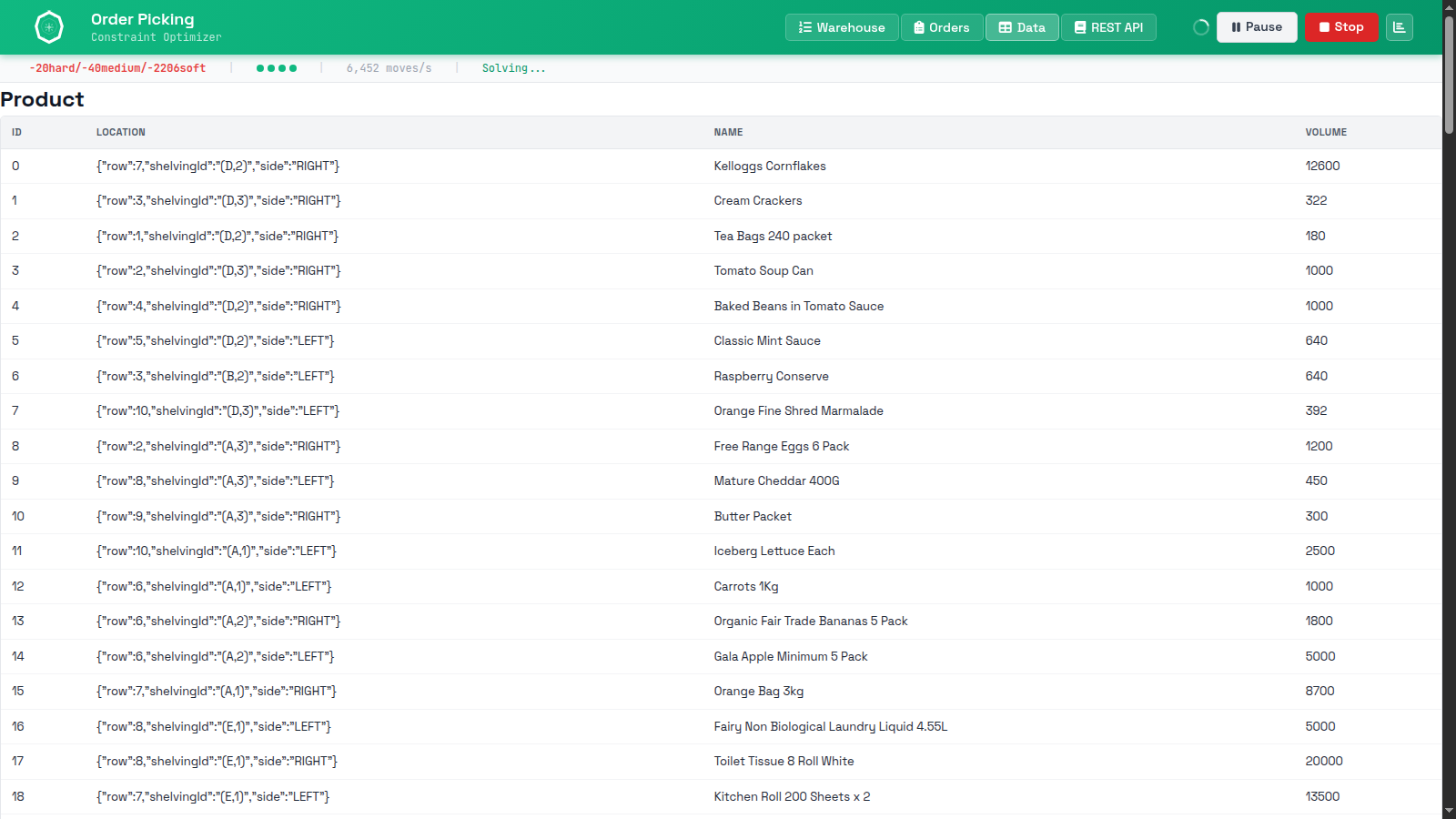1456x819 pixels.
Task: Stop the solving process
Action: [x=1341, y=27]
